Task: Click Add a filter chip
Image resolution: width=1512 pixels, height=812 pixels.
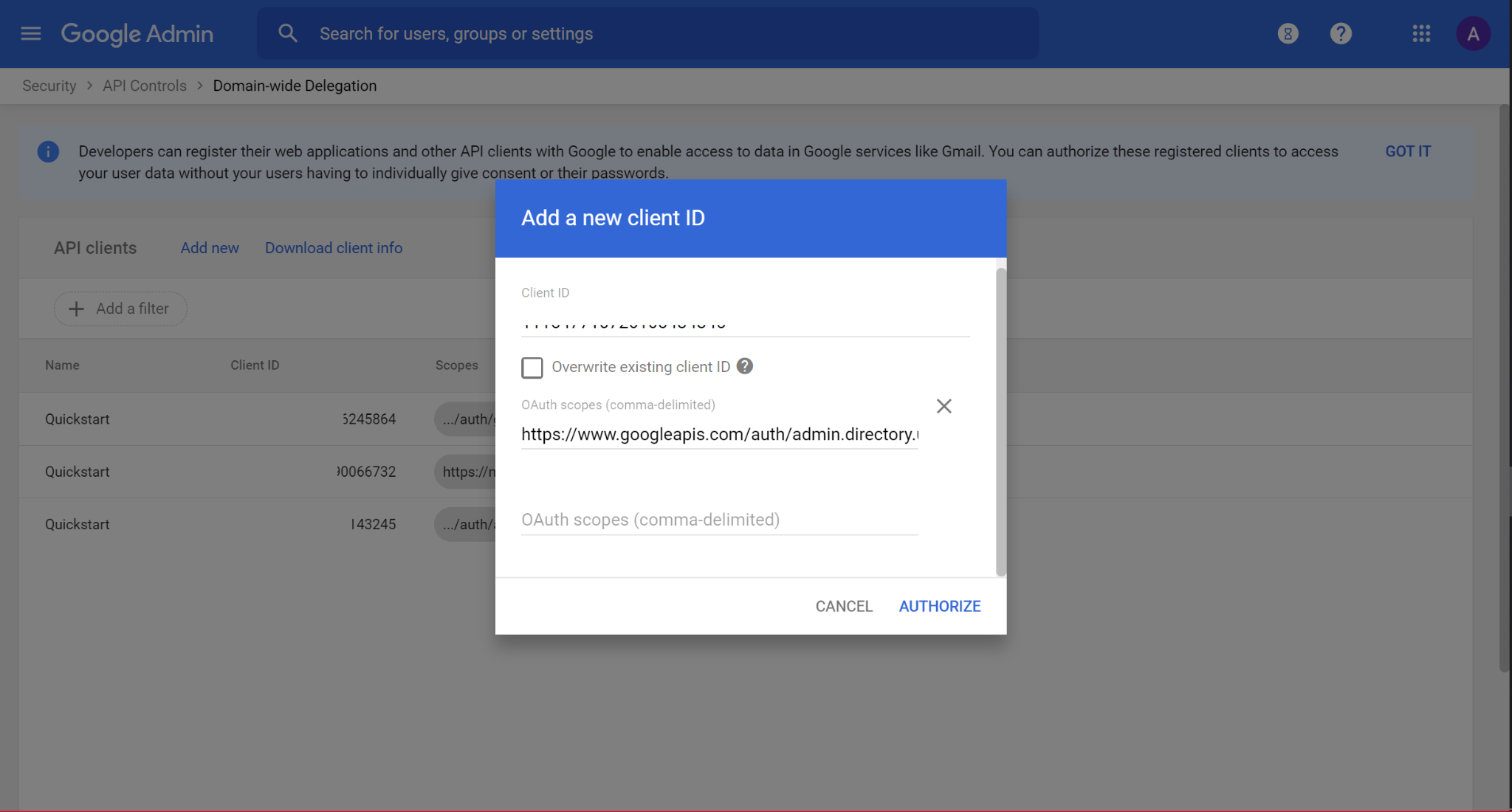Action: coord(120,309)
